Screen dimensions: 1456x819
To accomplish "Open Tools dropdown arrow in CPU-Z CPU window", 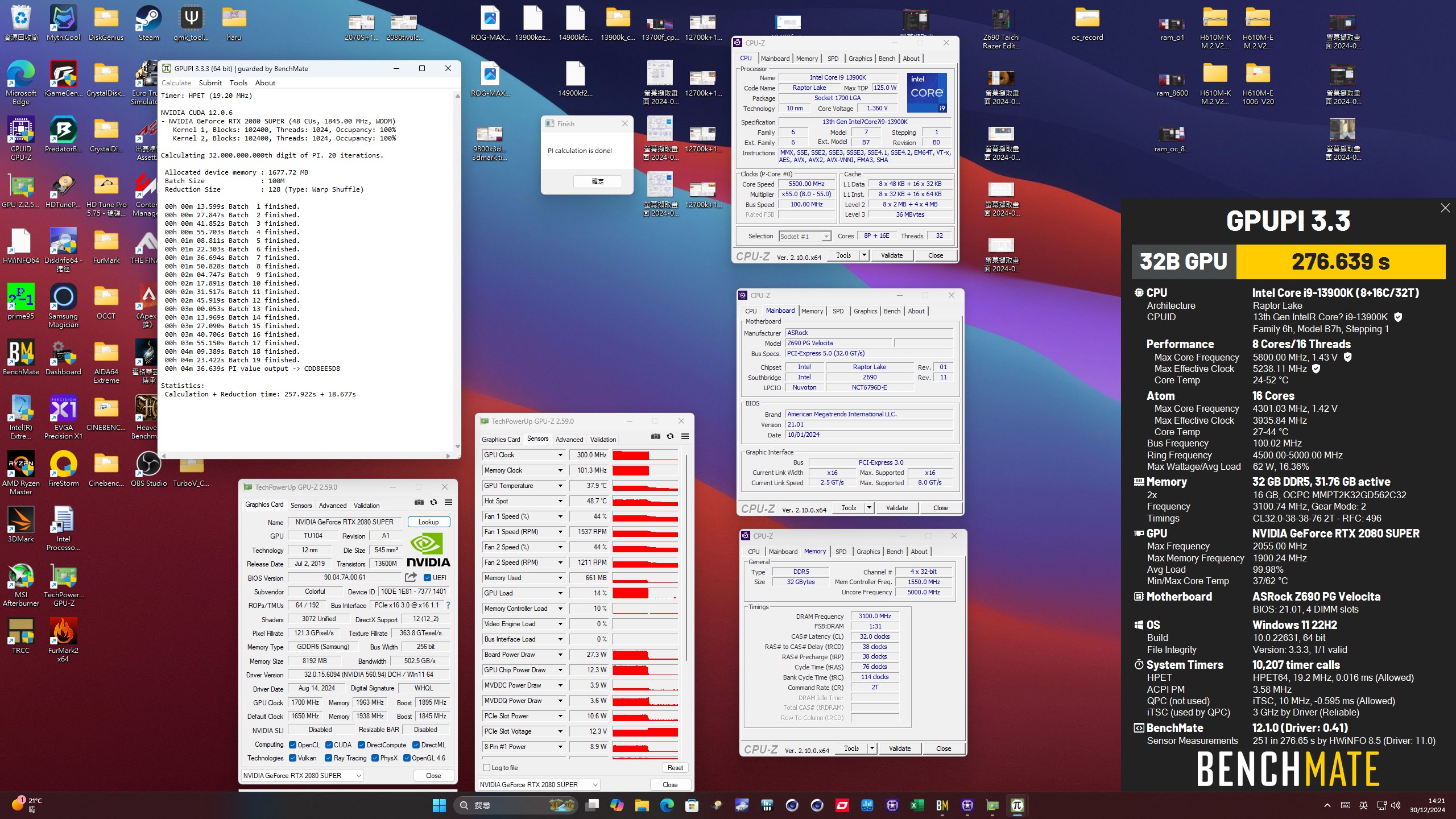I will pos(864,255).
